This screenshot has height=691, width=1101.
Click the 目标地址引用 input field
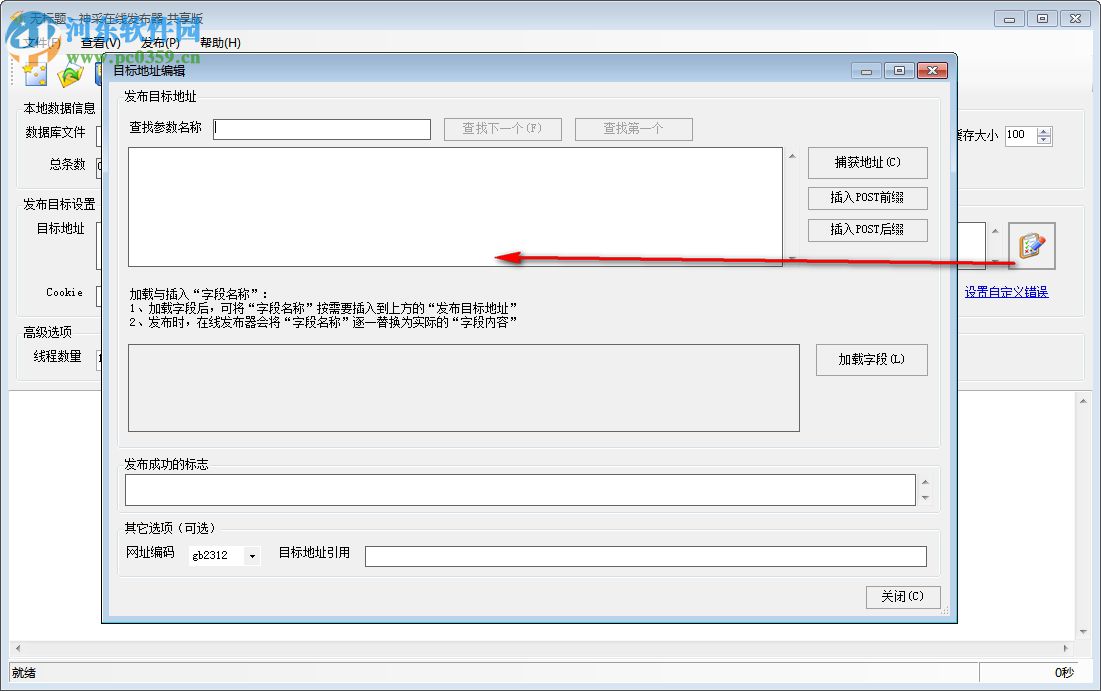click(x=646, y=556)
